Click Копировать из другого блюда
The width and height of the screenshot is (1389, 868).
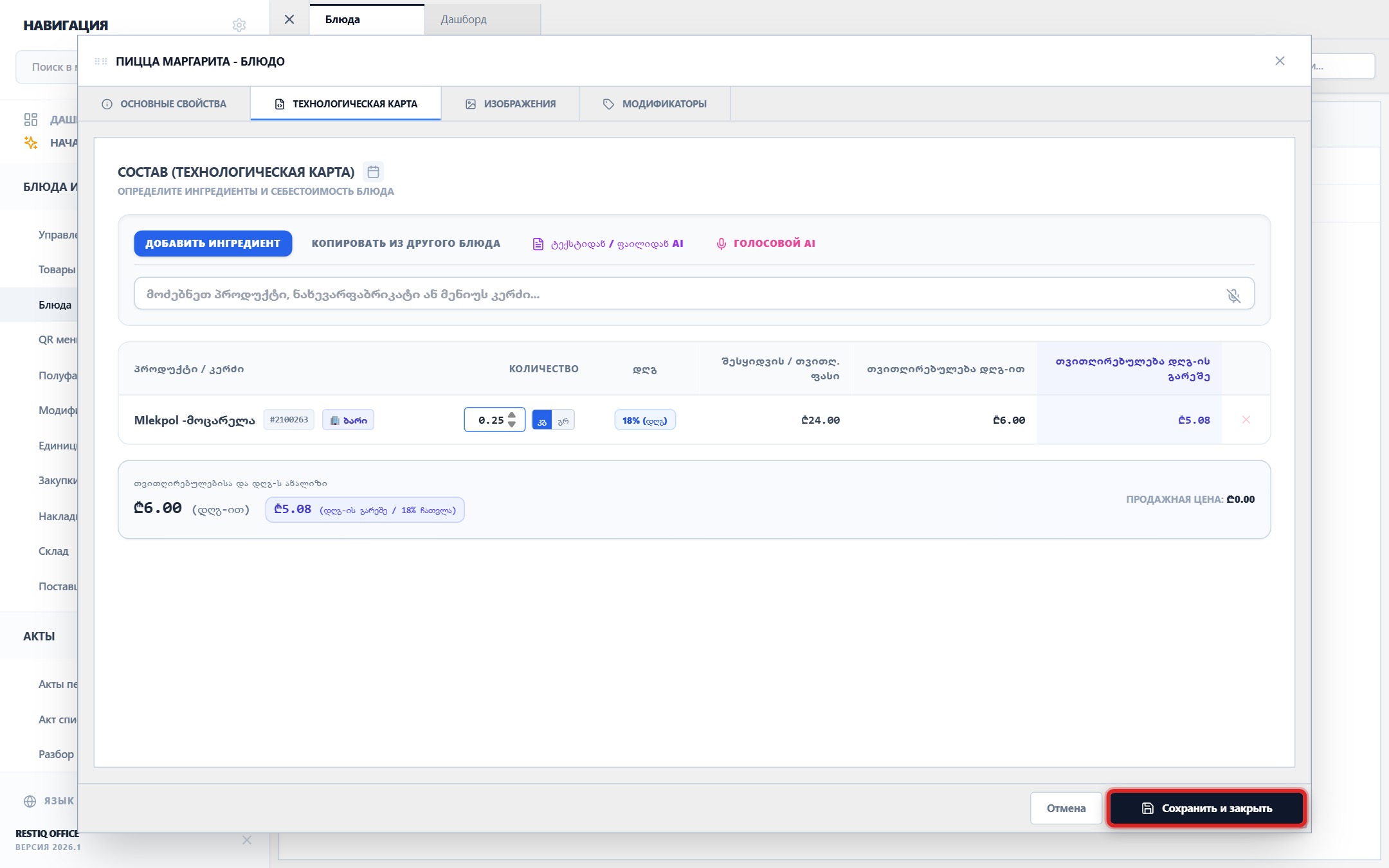pyautogui.click(x=406, y=243)
